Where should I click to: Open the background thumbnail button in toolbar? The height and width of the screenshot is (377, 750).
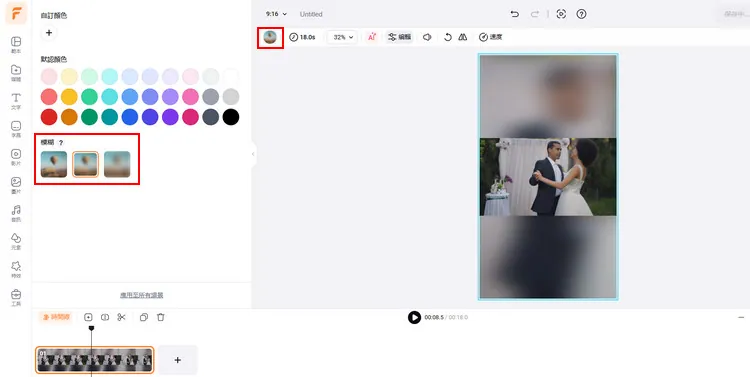coord(270,37)
